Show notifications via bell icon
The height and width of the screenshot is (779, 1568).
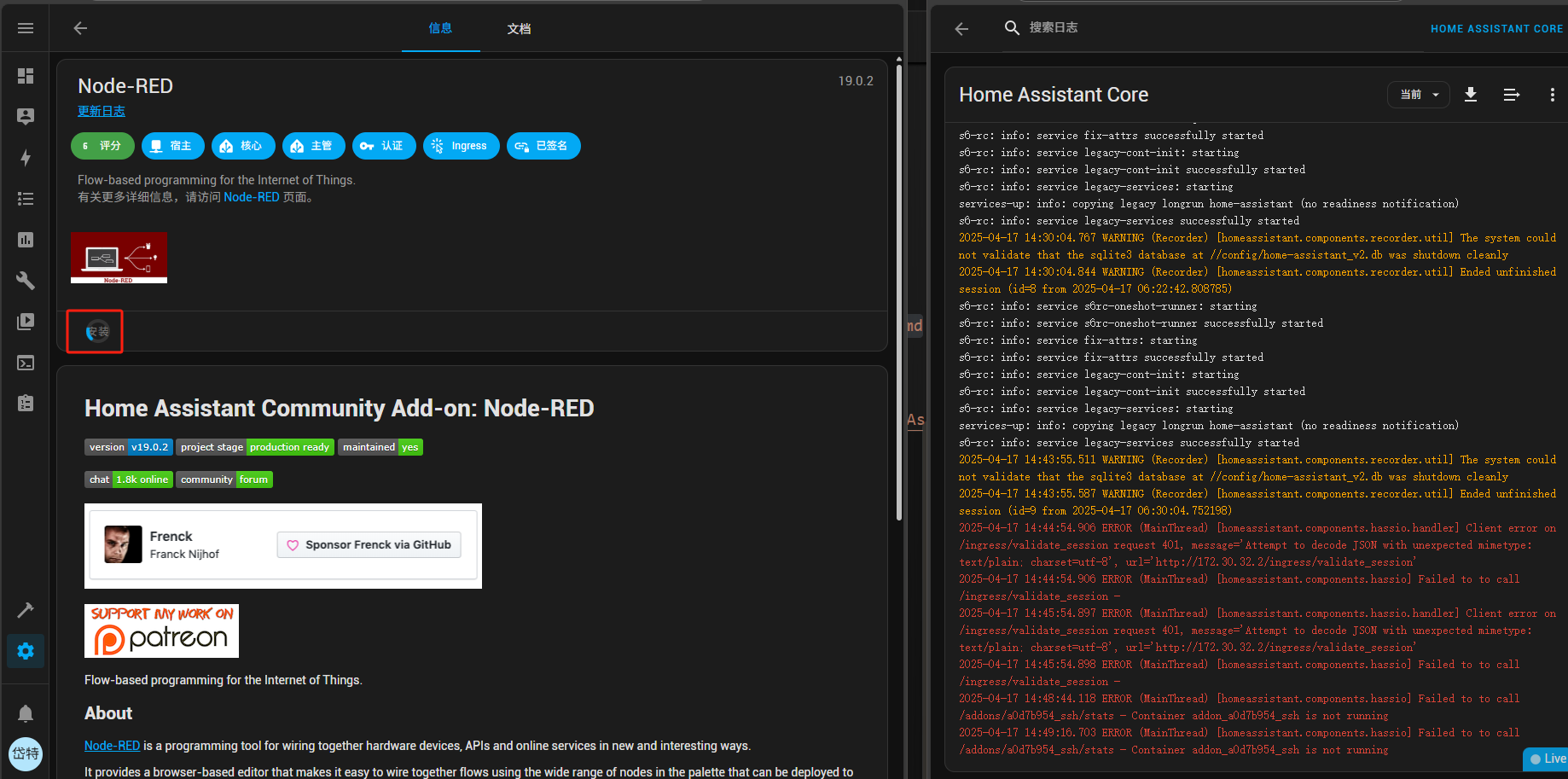click(x=26, y=712)
